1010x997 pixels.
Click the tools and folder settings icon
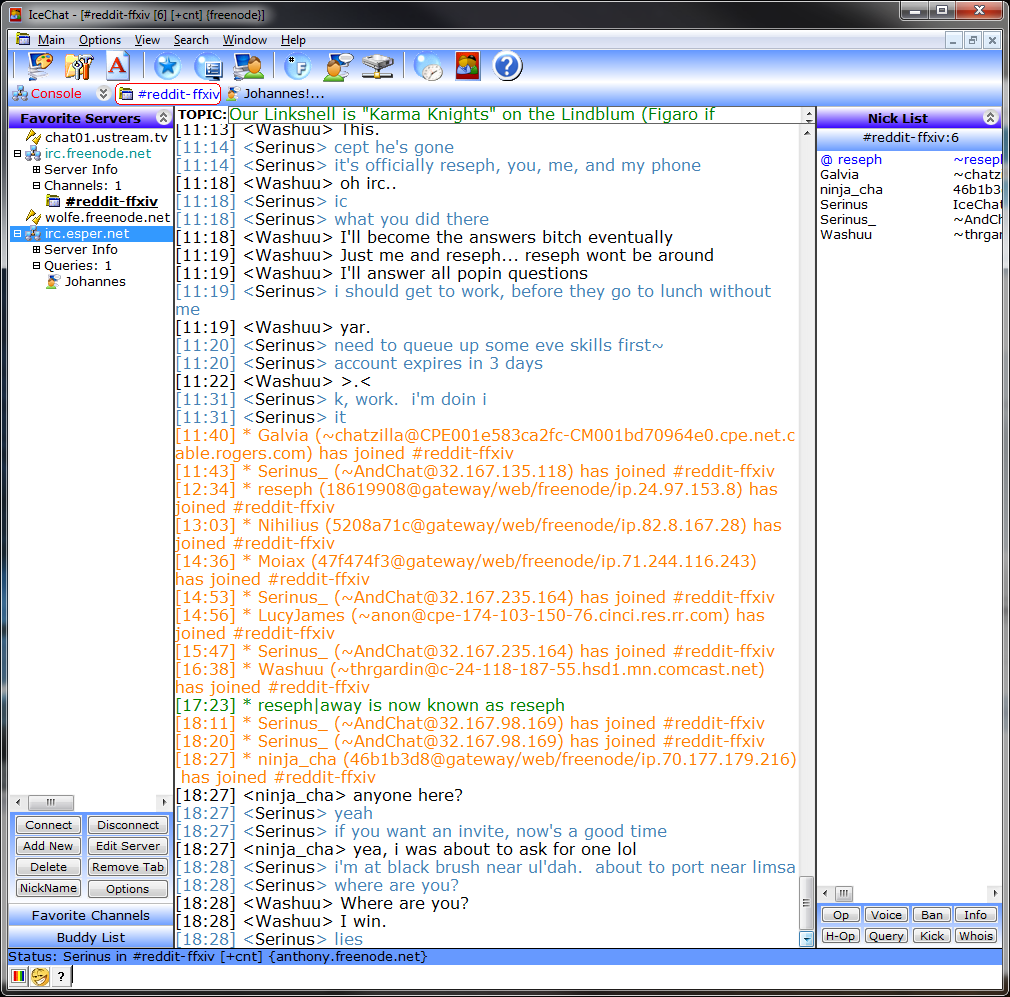click(79, 67)
